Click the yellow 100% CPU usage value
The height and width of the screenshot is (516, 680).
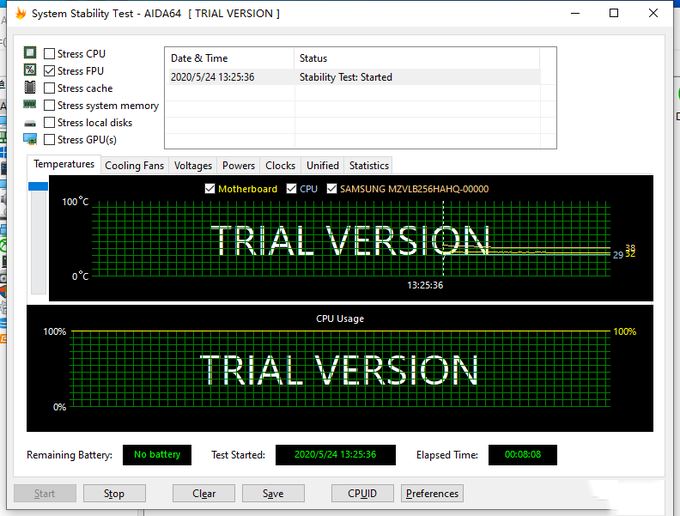coord(624,332)
